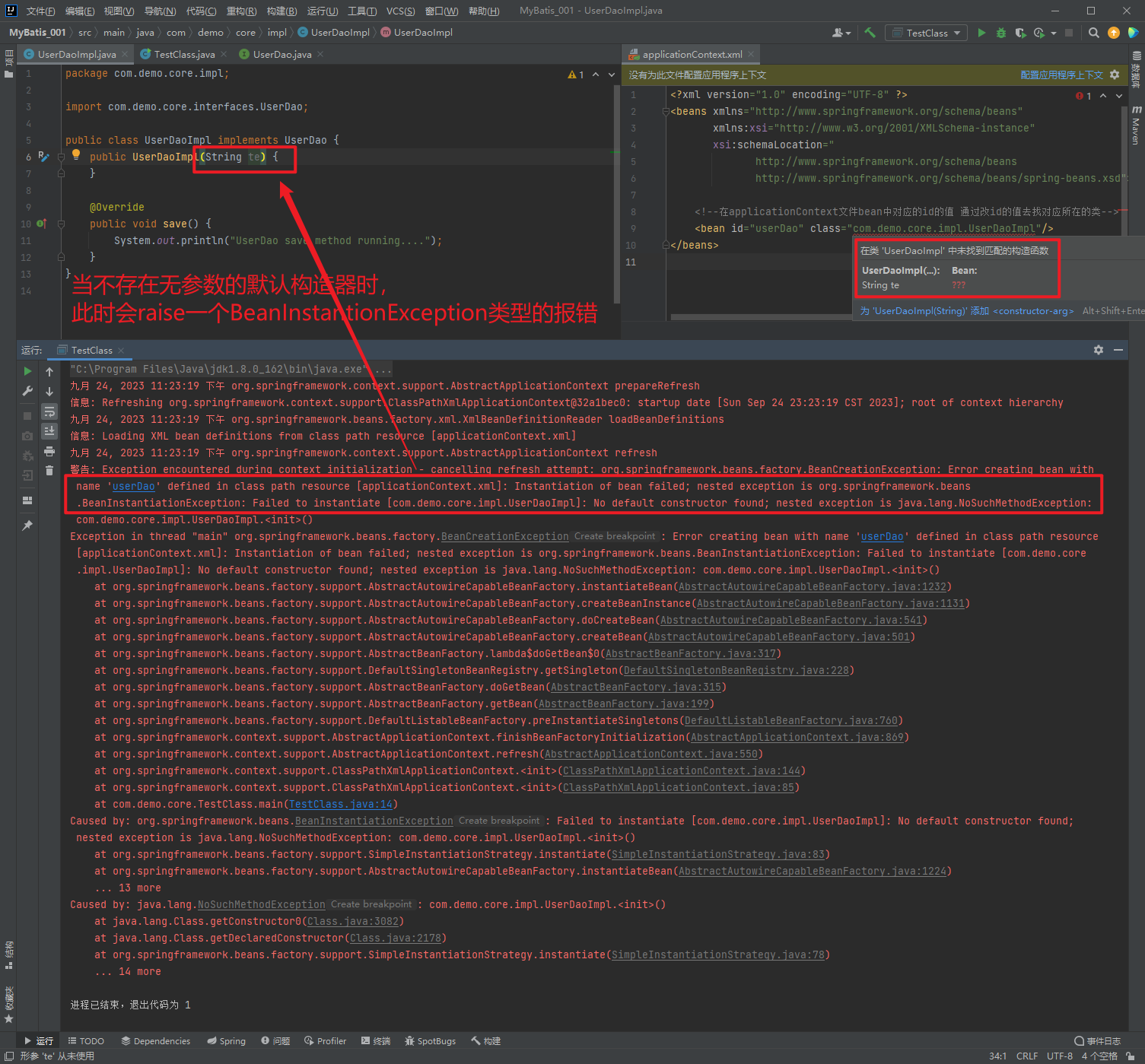Screen dimensions: 1145x1064
Task: Open the TODO tool window tab
Action: coord(86,1040)
